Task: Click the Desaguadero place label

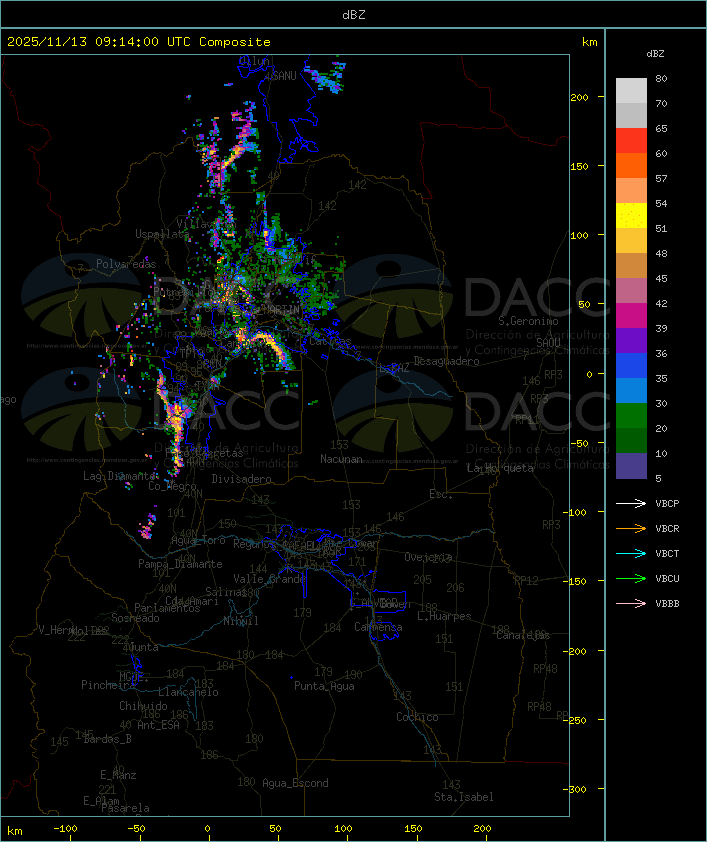Action: pyautogui.click(x=446, y=361)
